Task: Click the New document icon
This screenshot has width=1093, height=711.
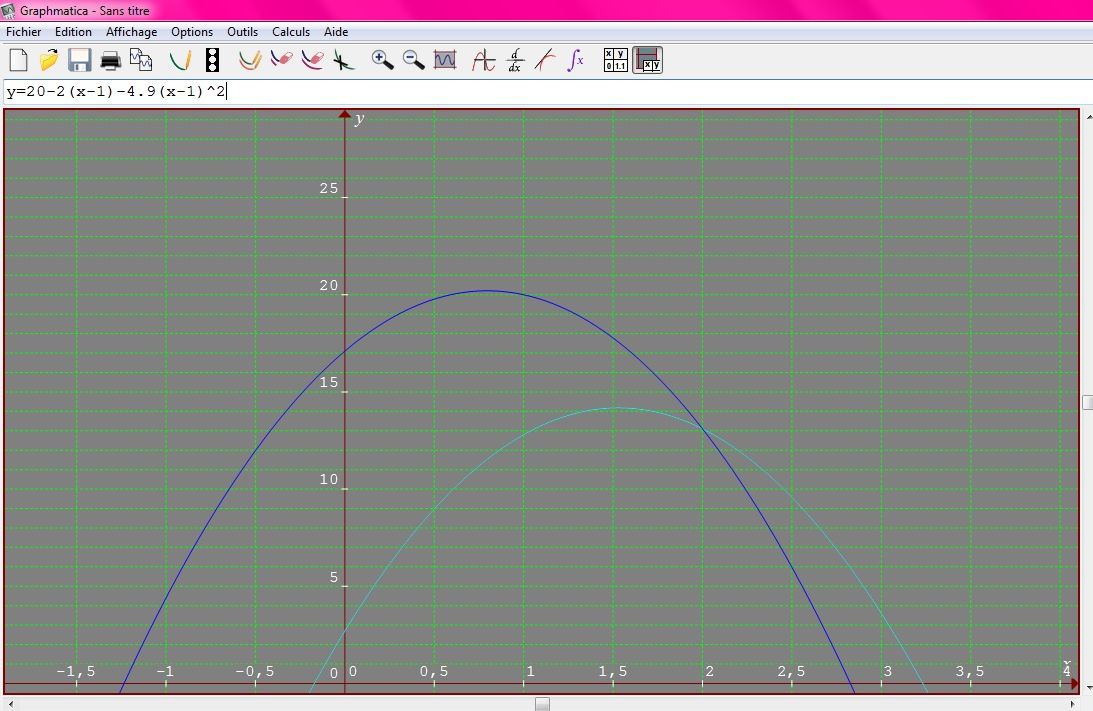Action: 18,60
